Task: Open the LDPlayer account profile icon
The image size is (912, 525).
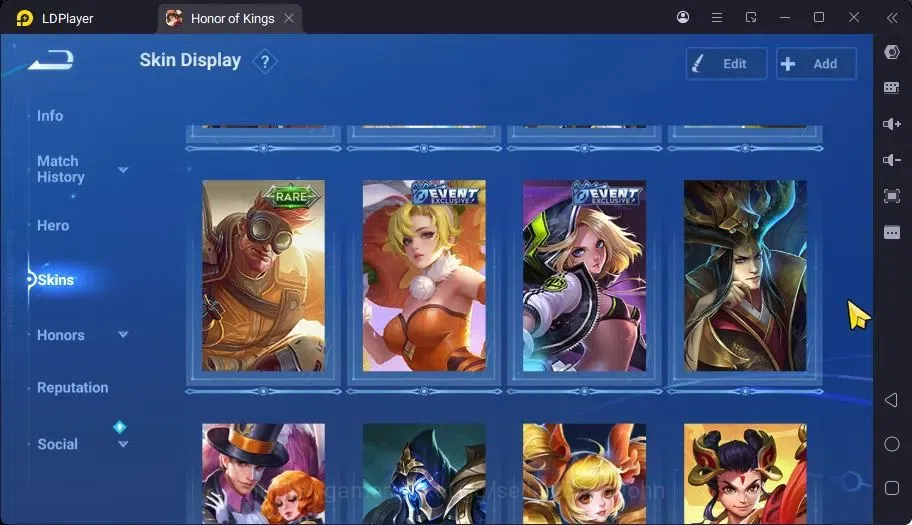Action: (683, 17)
